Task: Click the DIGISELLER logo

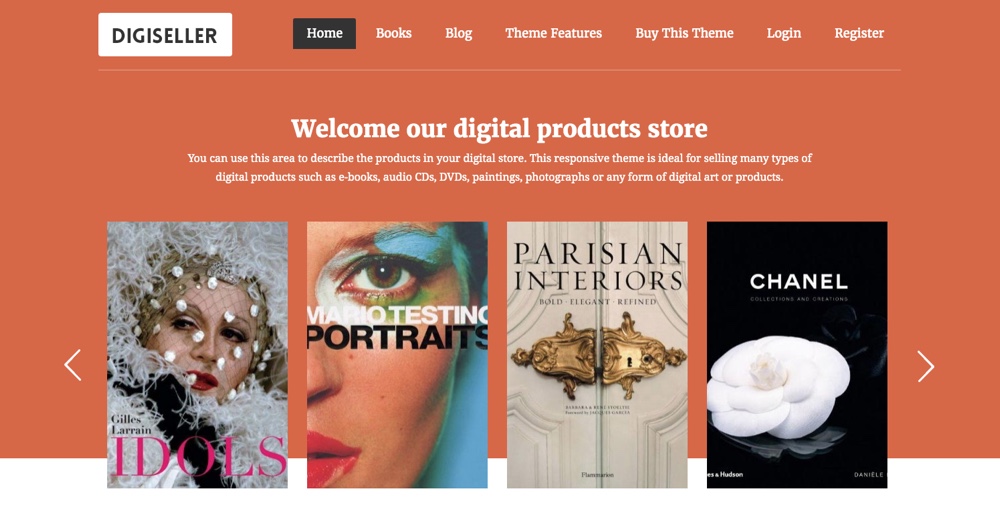Action: pyautogui.click(x=165, y=34)
